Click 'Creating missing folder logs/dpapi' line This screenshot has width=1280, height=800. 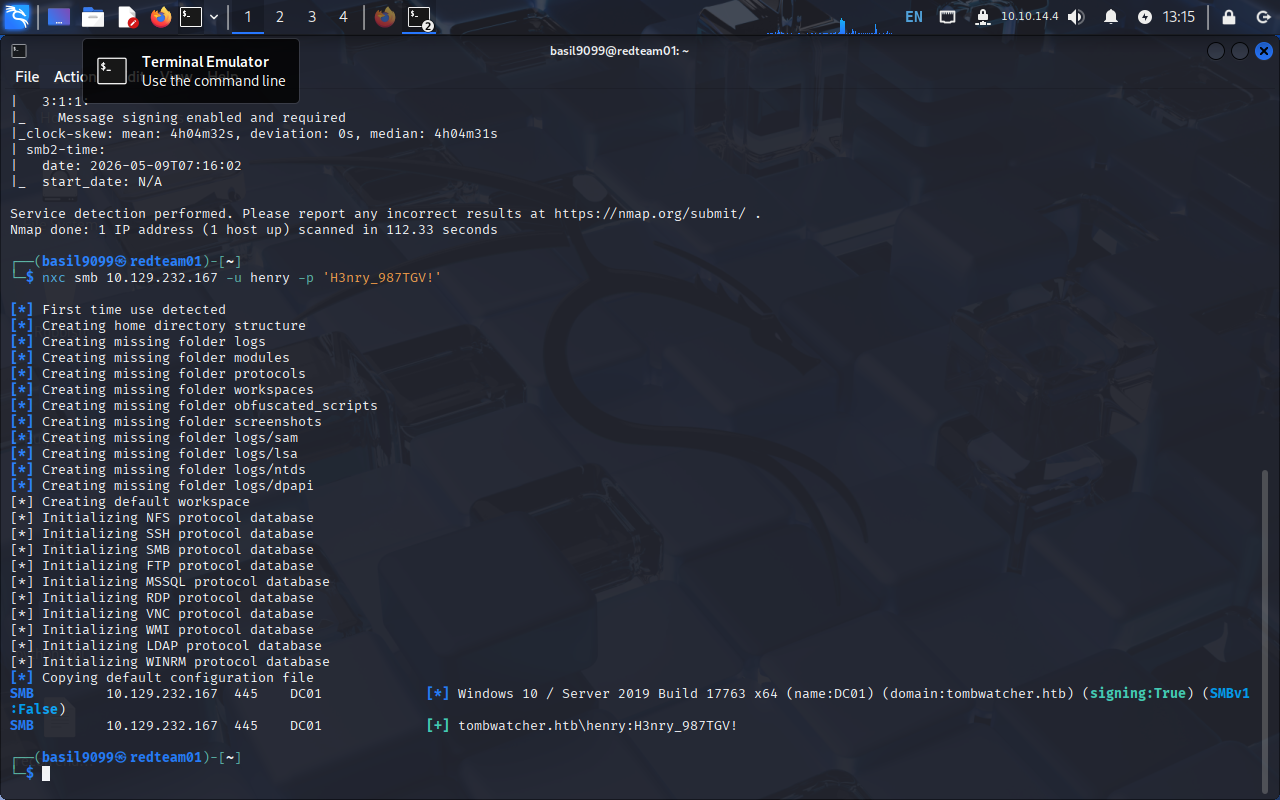point(162,486)
